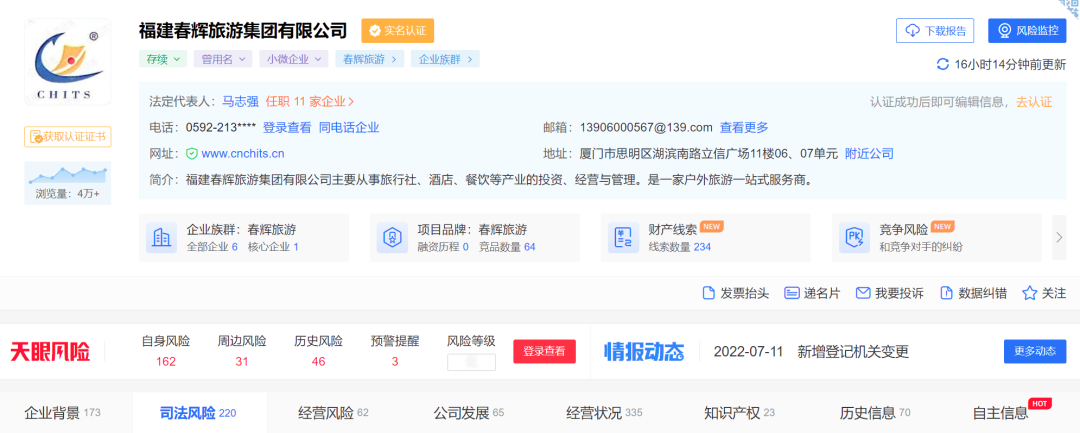Click 获取认证证书 button
Image resolution: width=1080 pixels, height=433 pixels.
pos(68,137)
